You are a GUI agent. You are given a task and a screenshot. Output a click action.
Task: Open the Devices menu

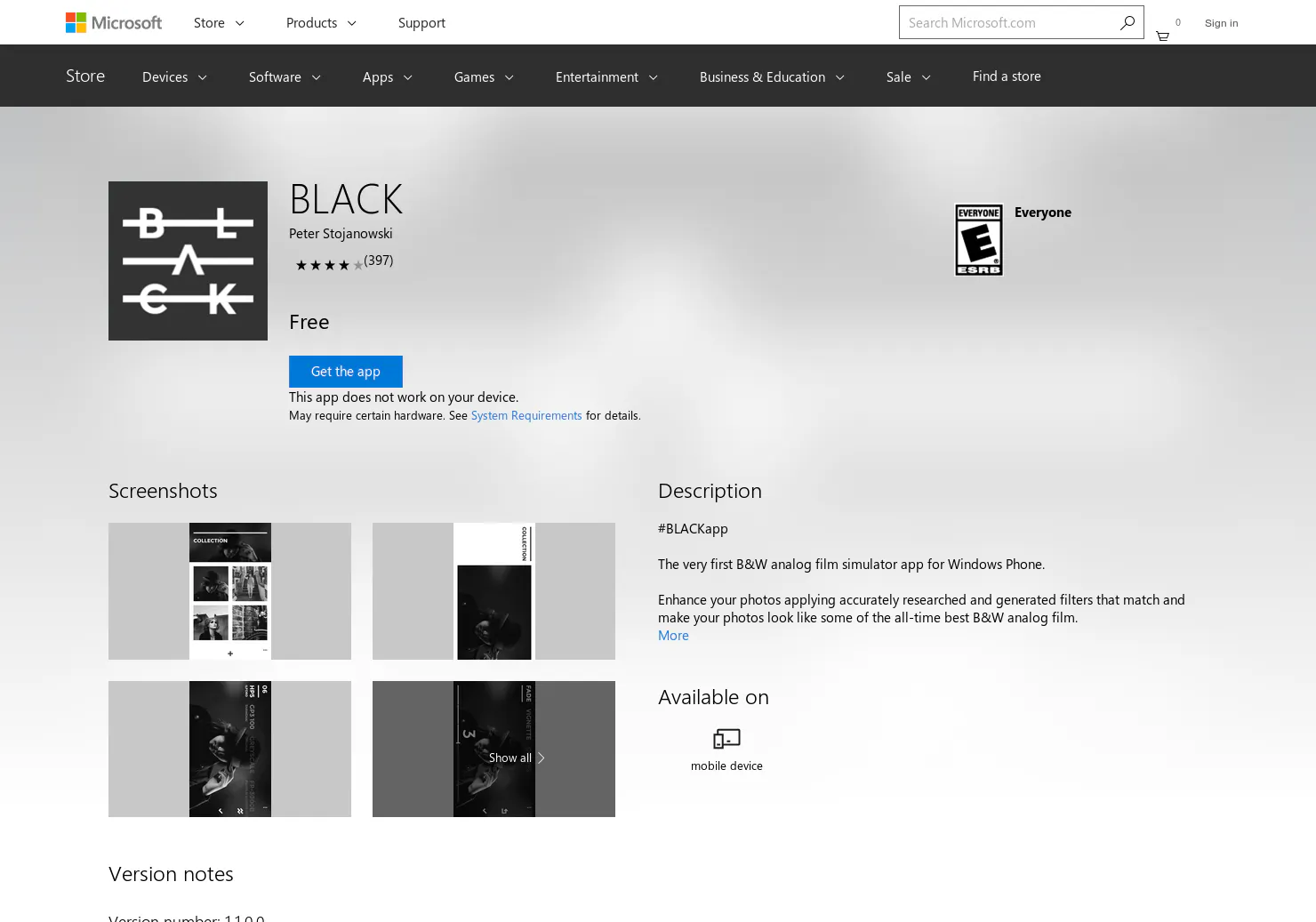click(174, 76)
